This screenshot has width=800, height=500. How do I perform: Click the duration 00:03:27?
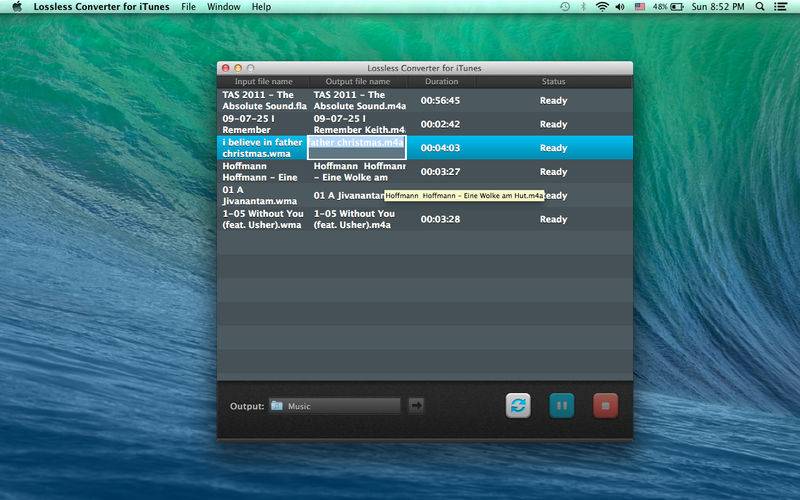[x=440, y=171]
